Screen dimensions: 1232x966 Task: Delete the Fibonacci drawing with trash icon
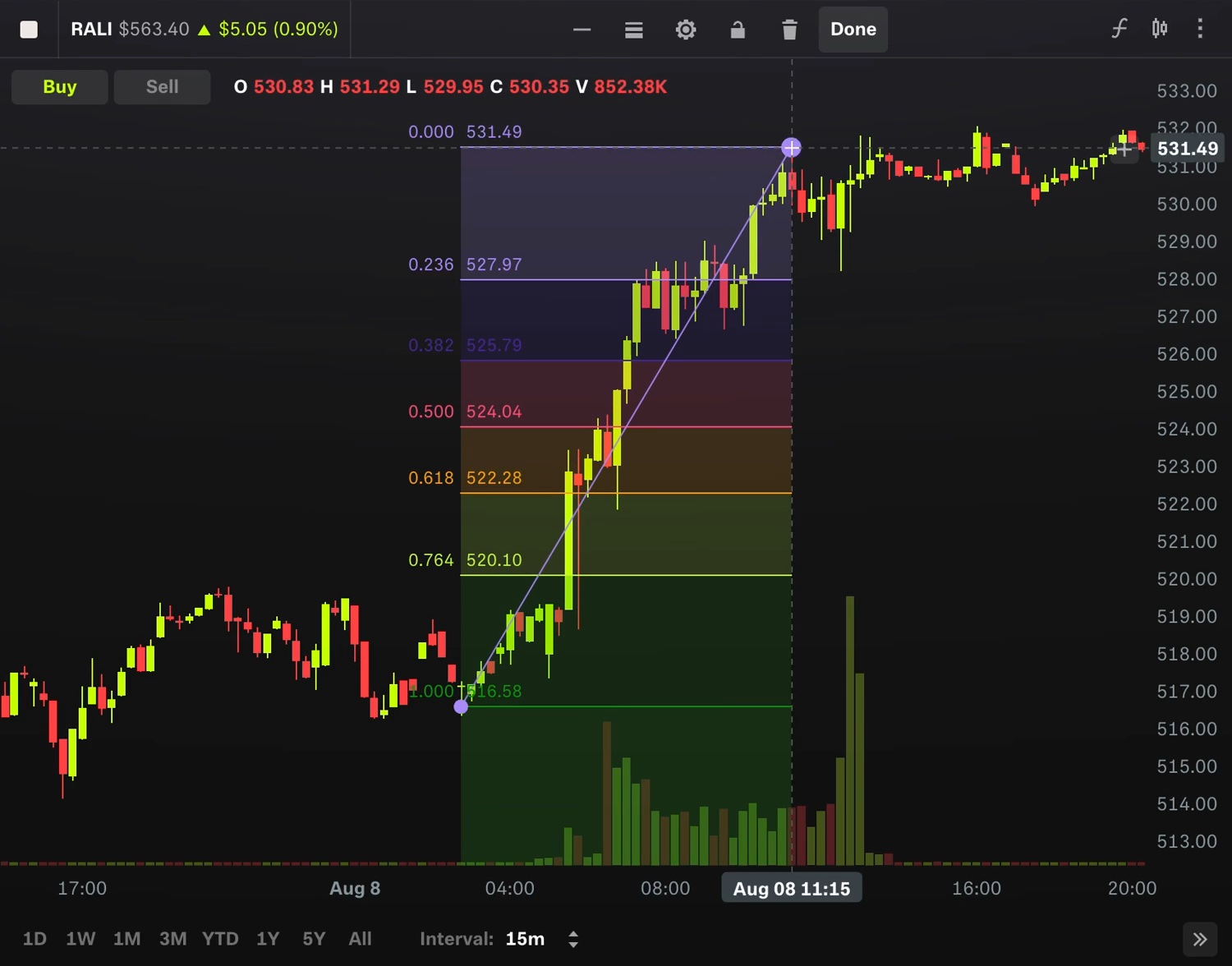click(789, 29)
